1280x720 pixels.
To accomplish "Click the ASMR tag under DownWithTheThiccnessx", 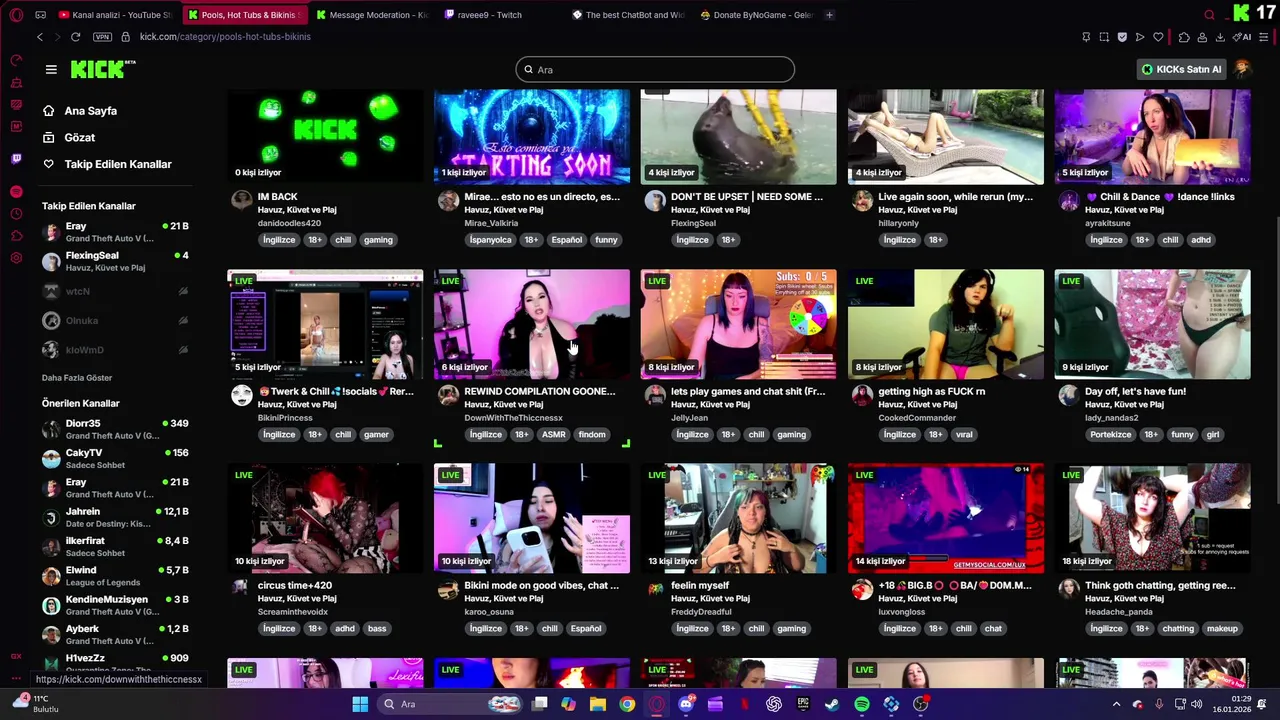I will [x=553, y=434].
